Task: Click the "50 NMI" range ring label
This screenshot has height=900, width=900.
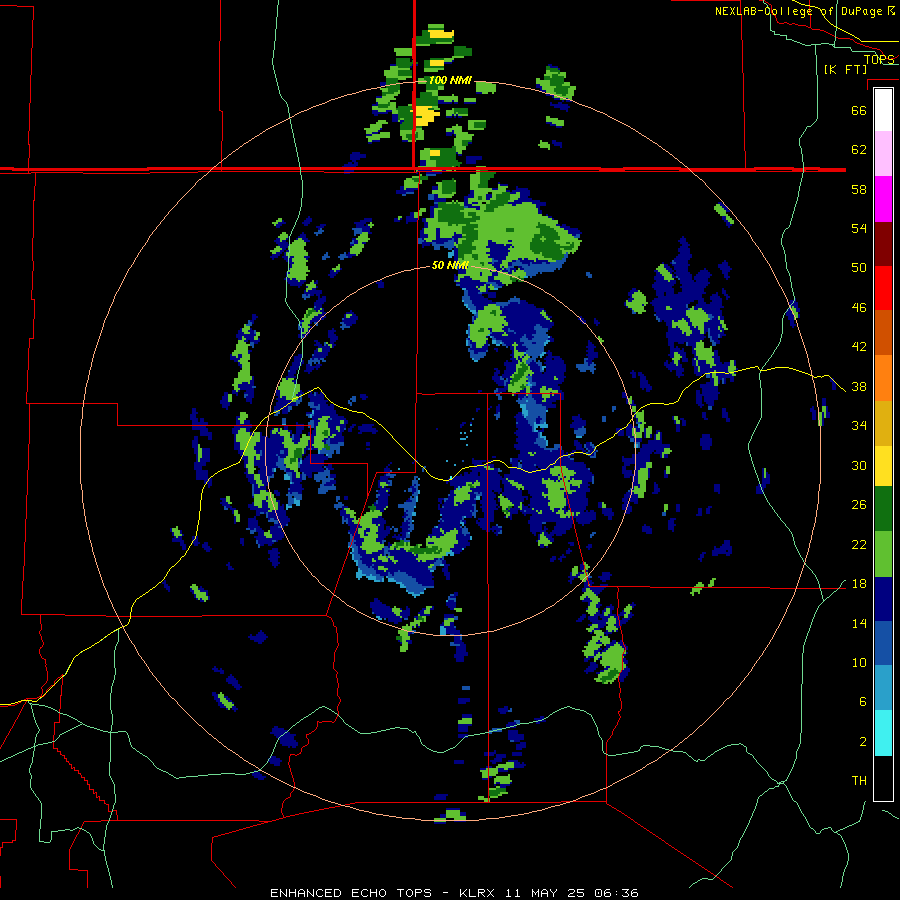Action: [x=450, y=265]
